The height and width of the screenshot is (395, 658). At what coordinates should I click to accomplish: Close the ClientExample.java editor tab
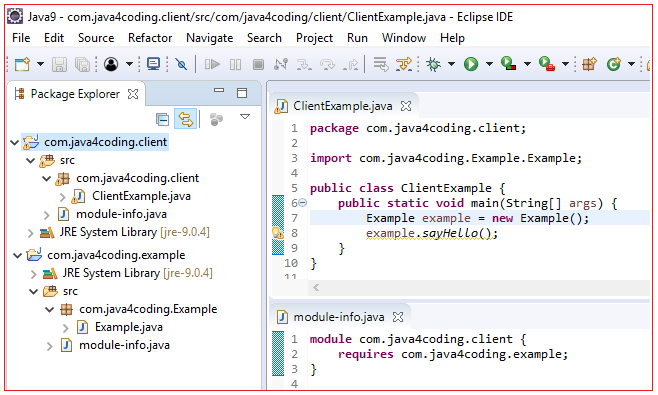406,106
